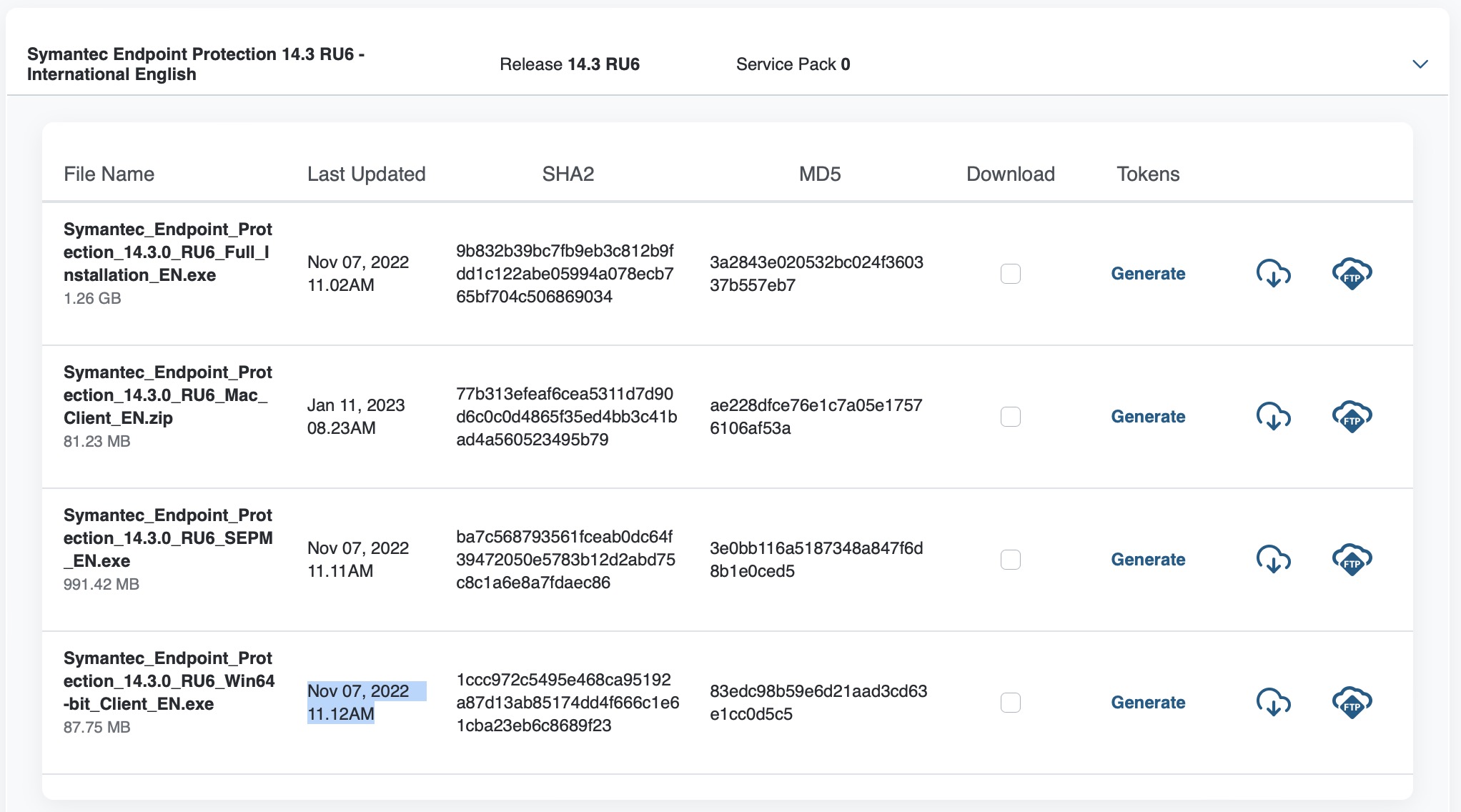1461x812 pixels.
Task: Click HTTPS download icon for SEPM_EN.exe
Action: pyautogui.click(x=1274, y=559)
